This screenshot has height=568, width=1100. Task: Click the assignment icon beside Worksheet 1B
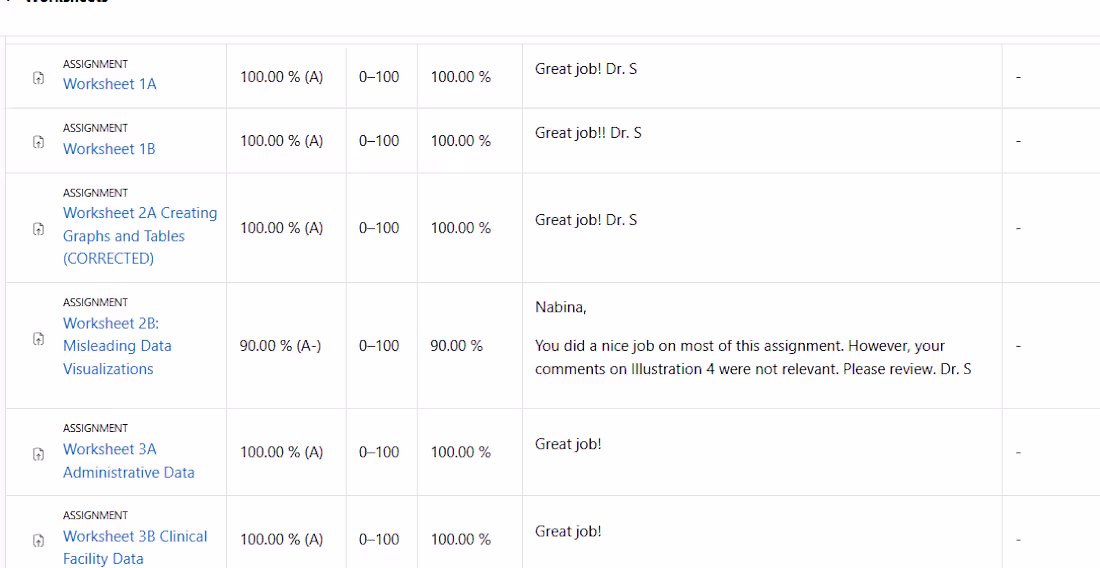point(39,142)
